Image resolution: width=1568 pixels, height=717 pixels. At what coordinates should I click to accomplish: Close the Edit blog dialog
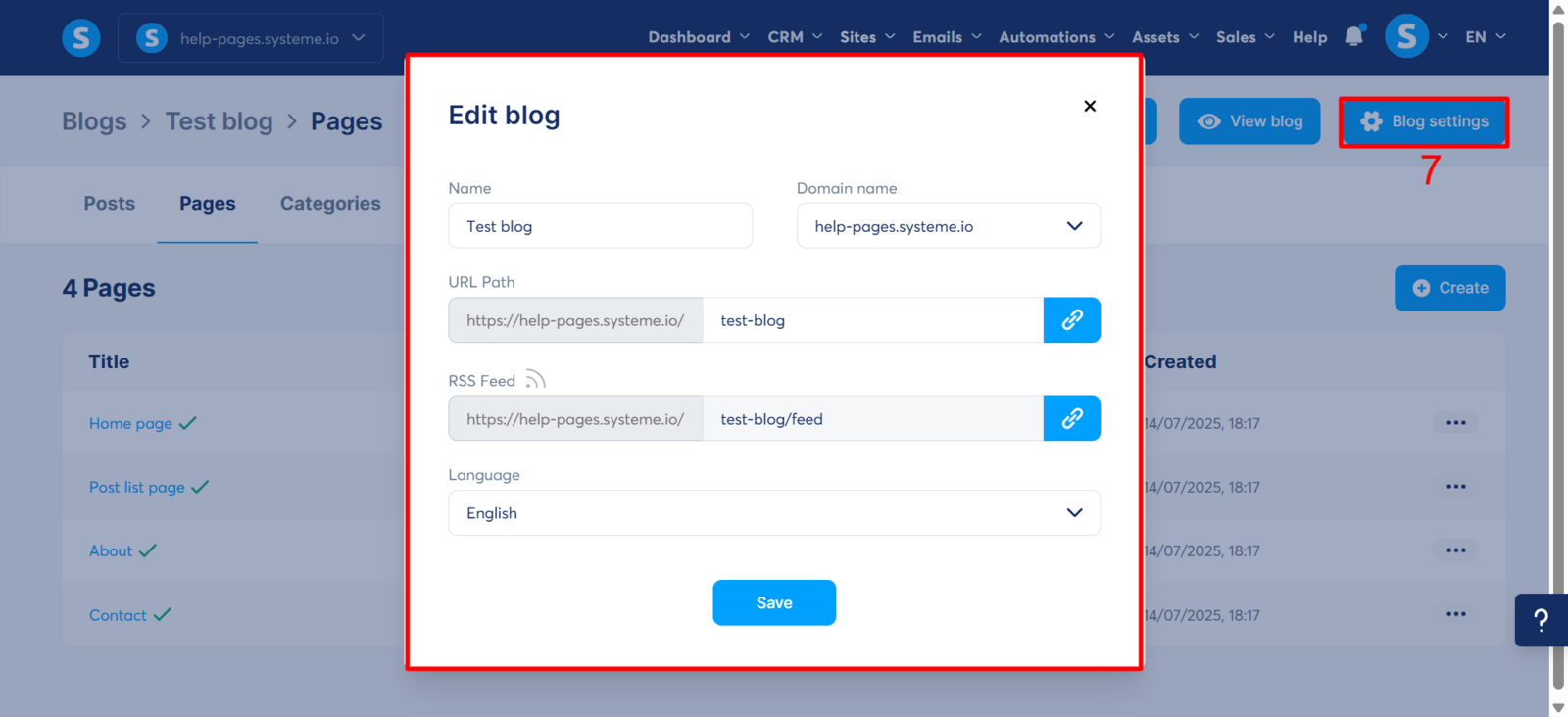click(x=1090, y=106)
